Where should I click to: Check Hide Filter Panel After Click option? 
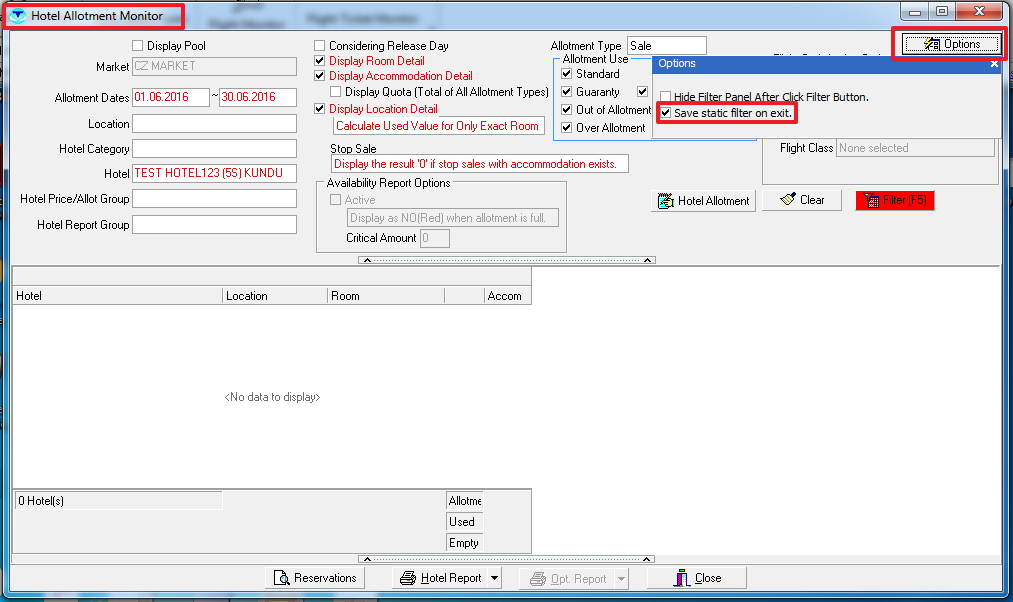click(x=665, y=97)
